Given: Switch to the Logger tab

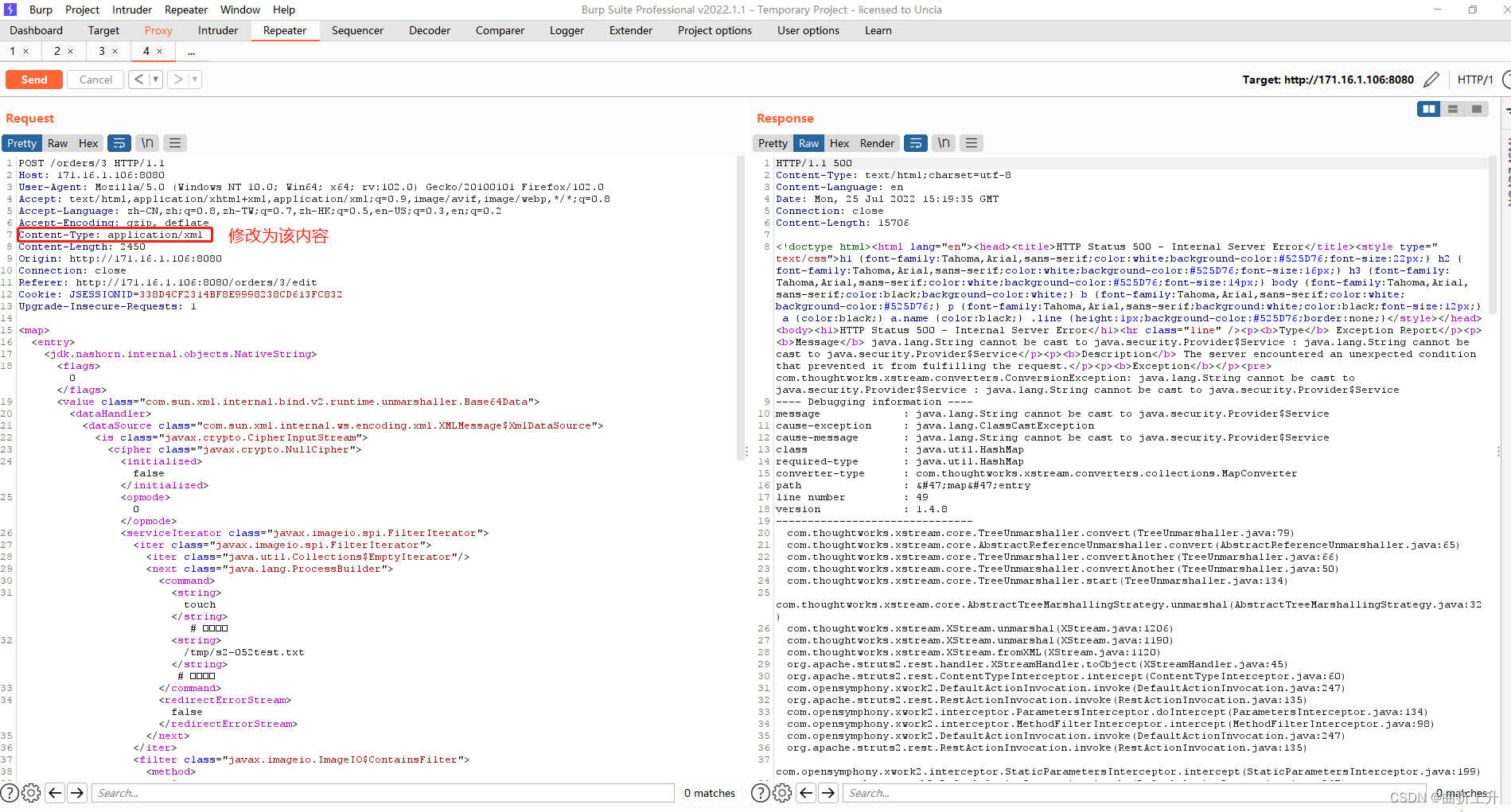Looking at the screenshot, I should point(567,30).
